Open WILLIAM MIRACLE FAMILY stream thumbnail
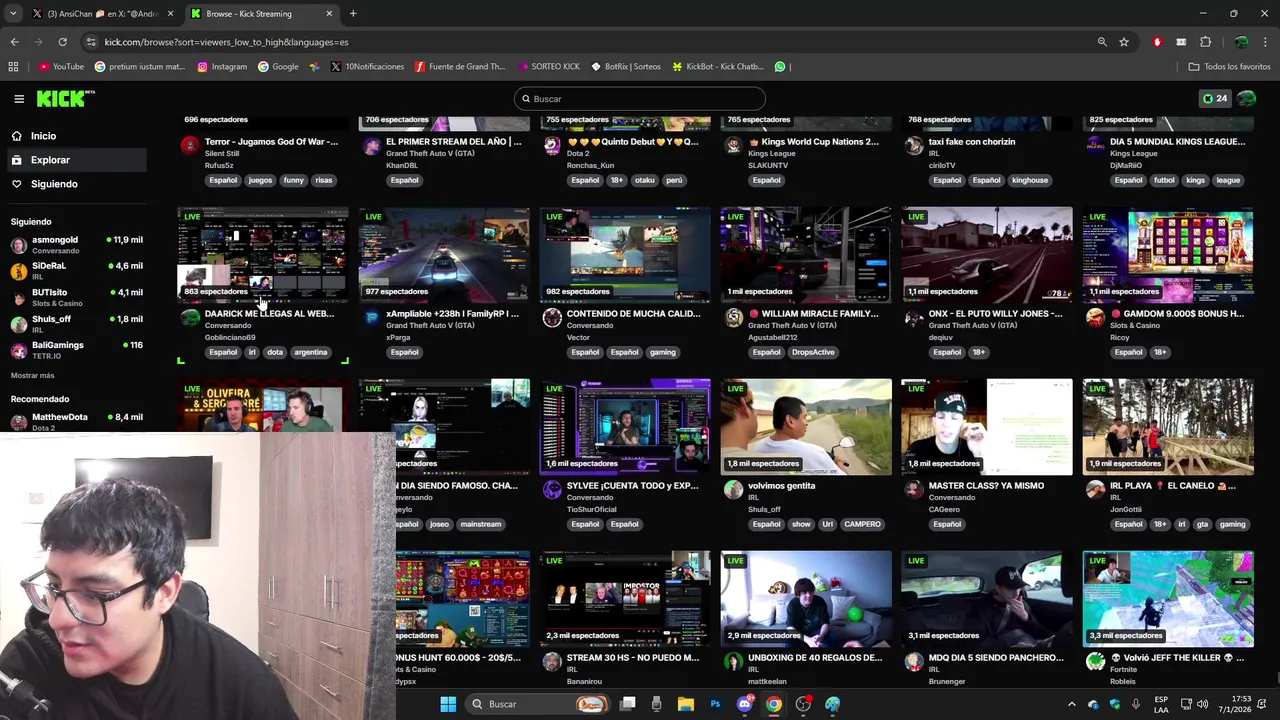Image resolution: width=1280 pixels, height=720 pixels. point(806,255)
